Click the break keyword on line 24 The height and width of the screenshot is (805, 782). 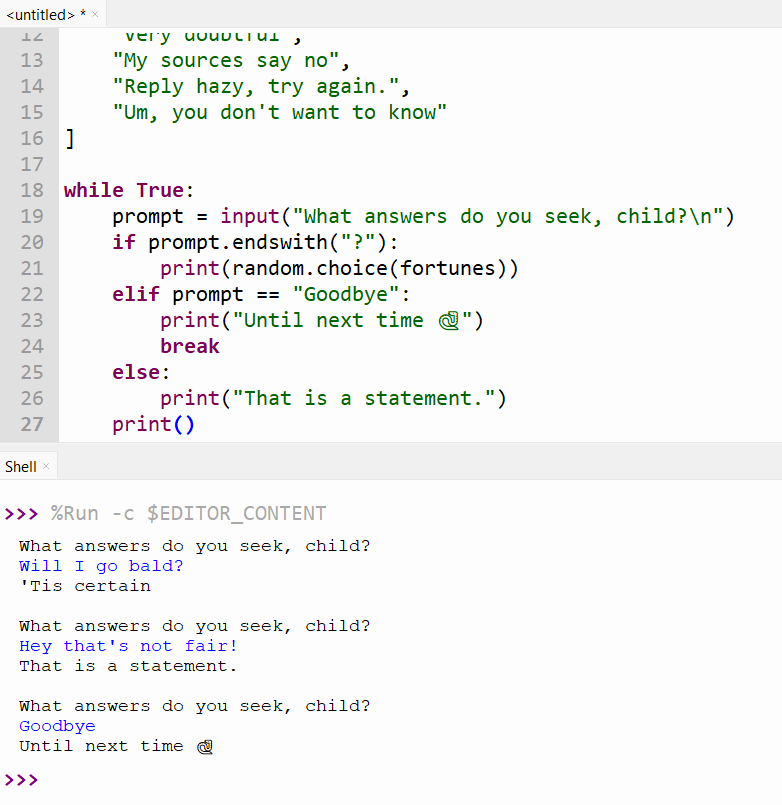tap(189, 346)
